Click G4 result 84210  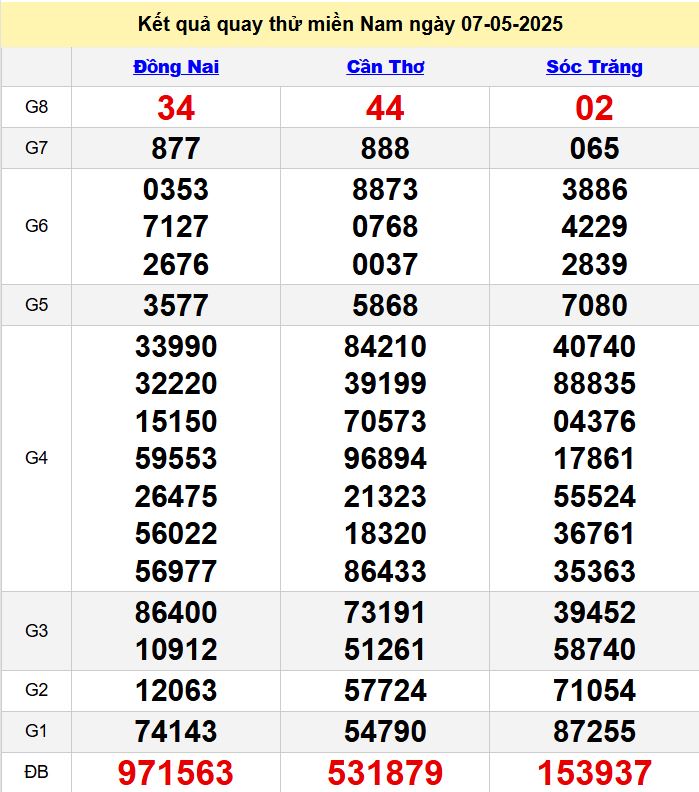(x=385, y=346)
